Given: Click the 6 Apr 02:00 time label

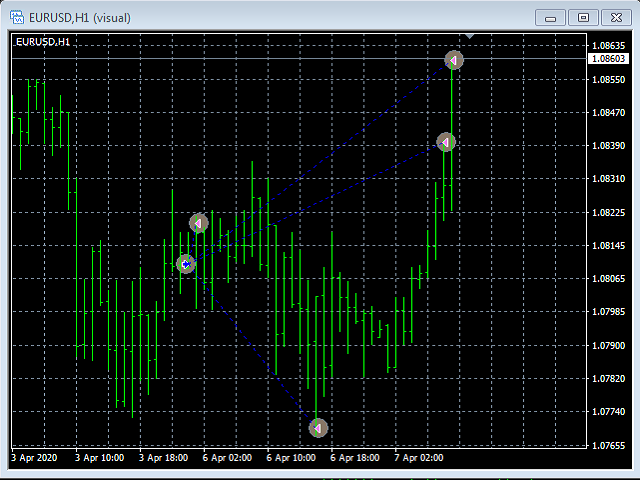Looking at the screenshot, I should pos(227,458).
